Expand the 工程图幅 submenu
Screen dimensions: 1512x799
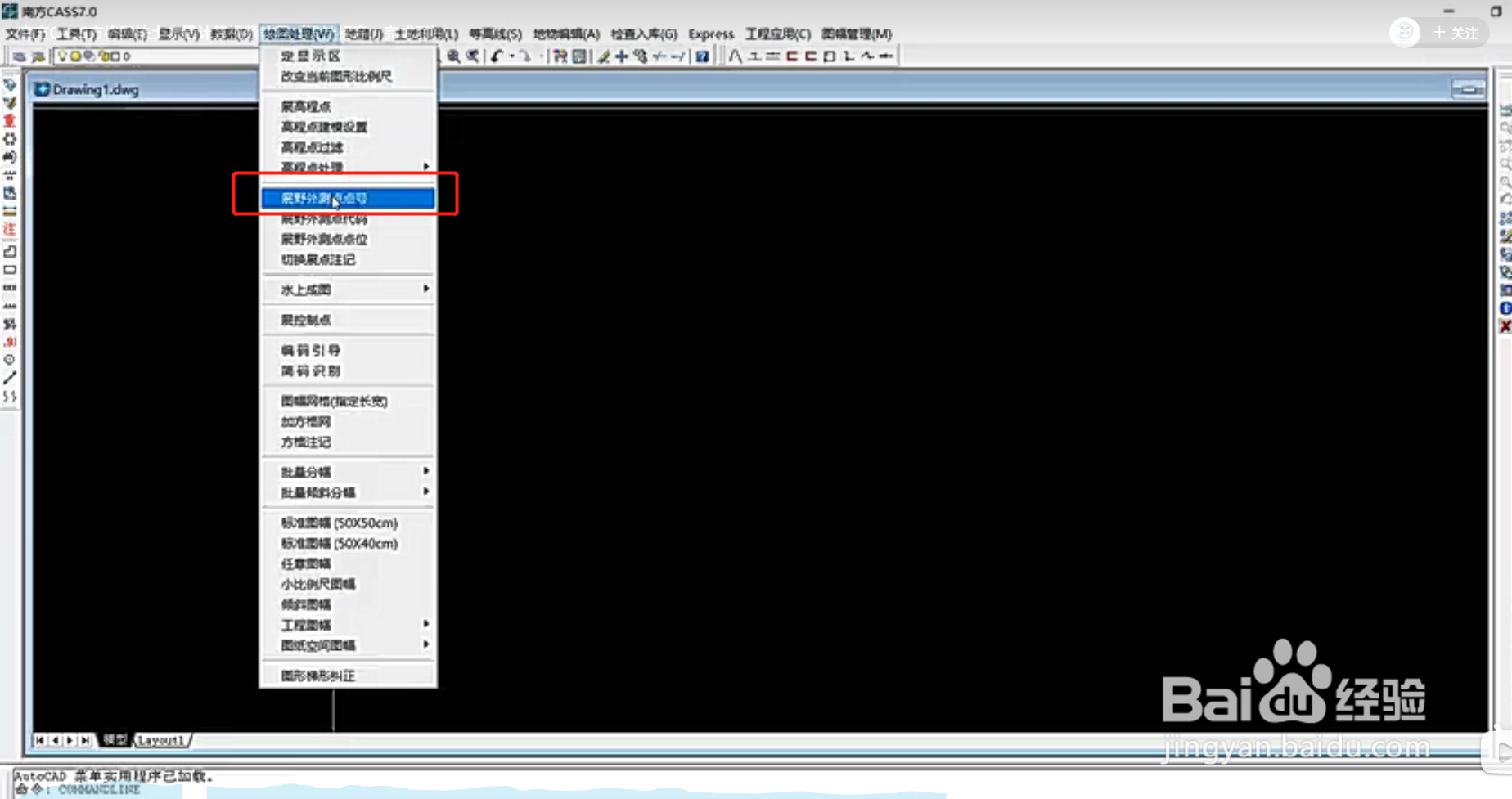pyautogui.click(x=348, y=625)
